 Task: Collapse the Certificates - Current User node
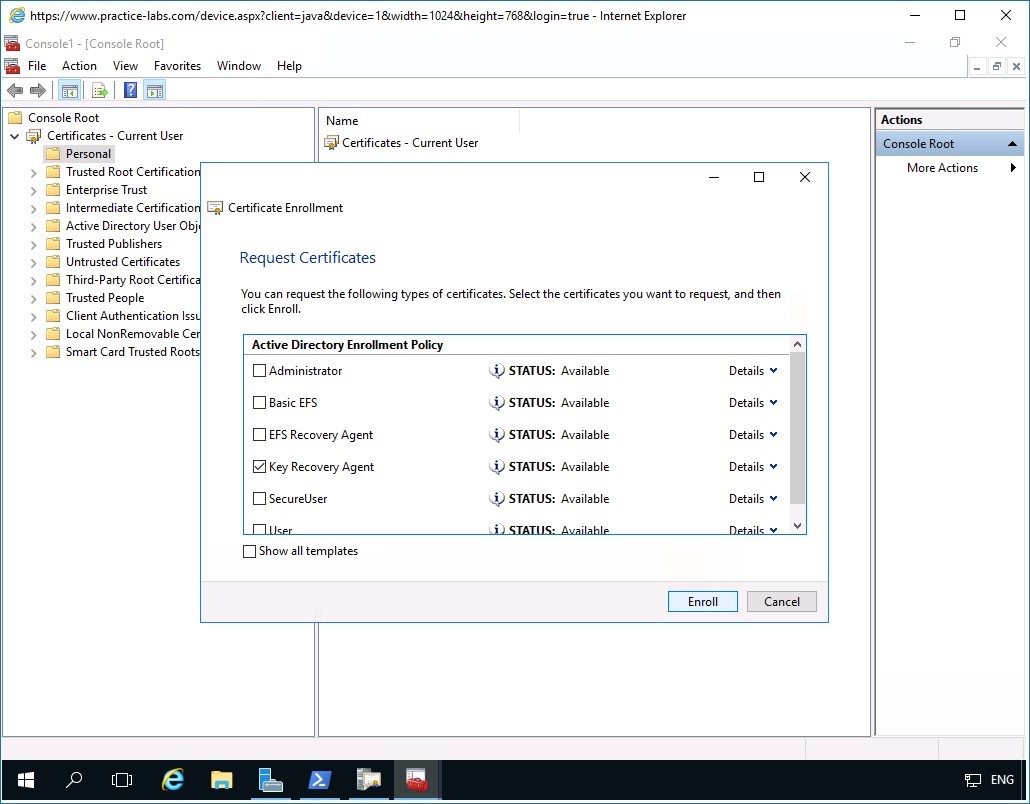click(14, 135)
